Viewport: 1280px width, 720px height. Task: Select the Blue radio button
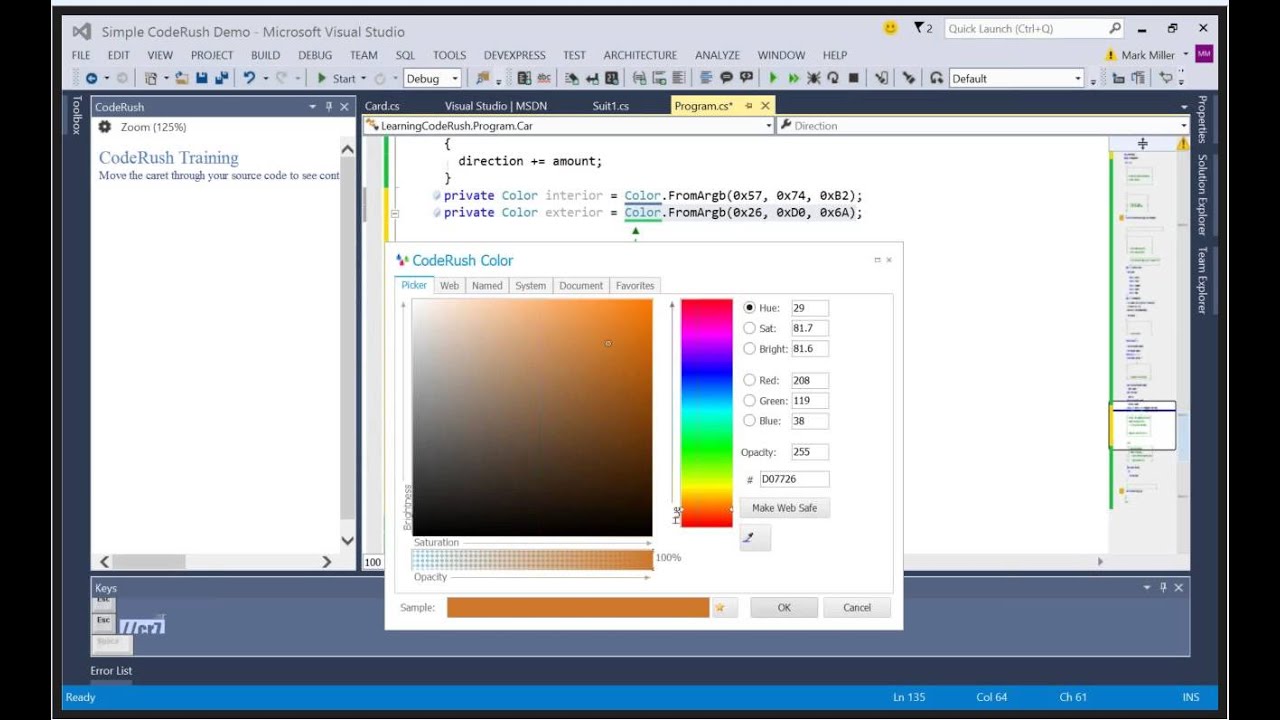[x=750, y=421]
